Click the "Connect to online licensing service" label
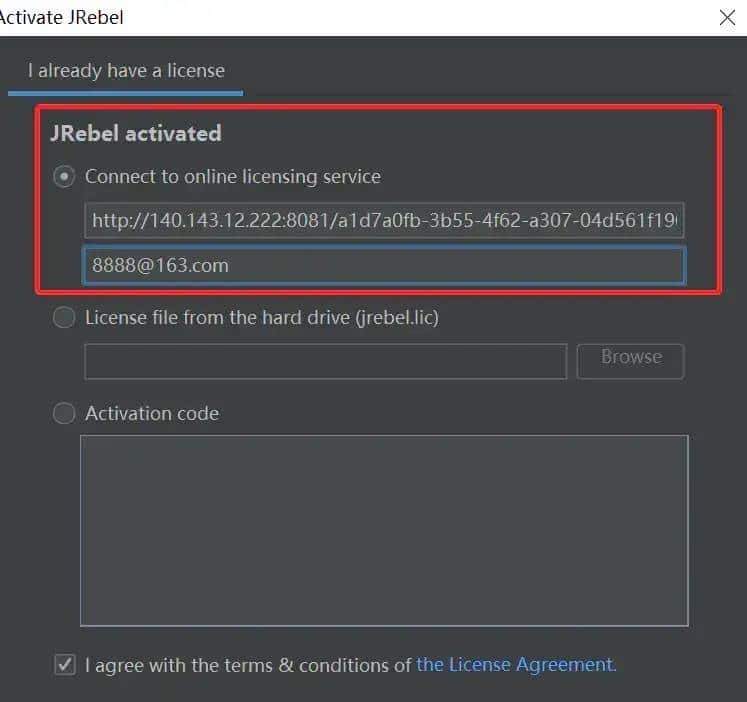 [233, 177]
